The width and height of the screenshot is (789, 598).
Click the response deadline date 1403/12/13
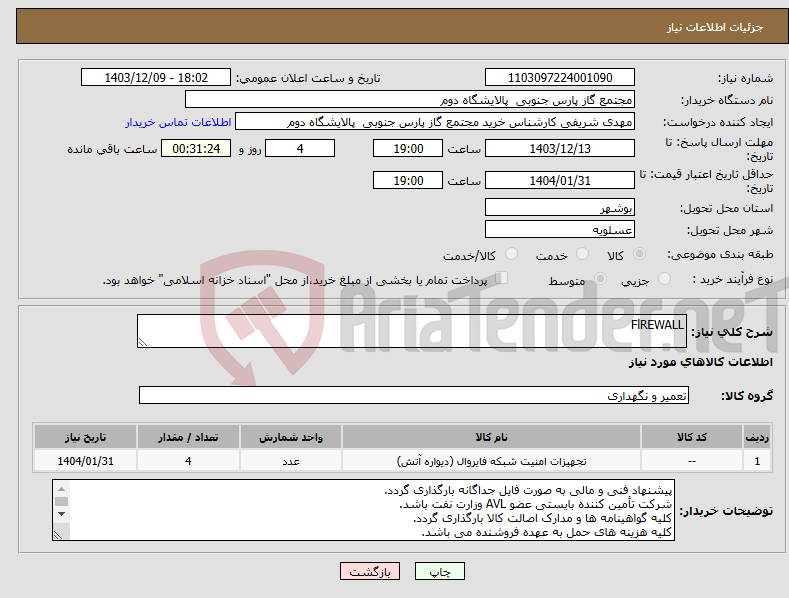coord(560,148)
